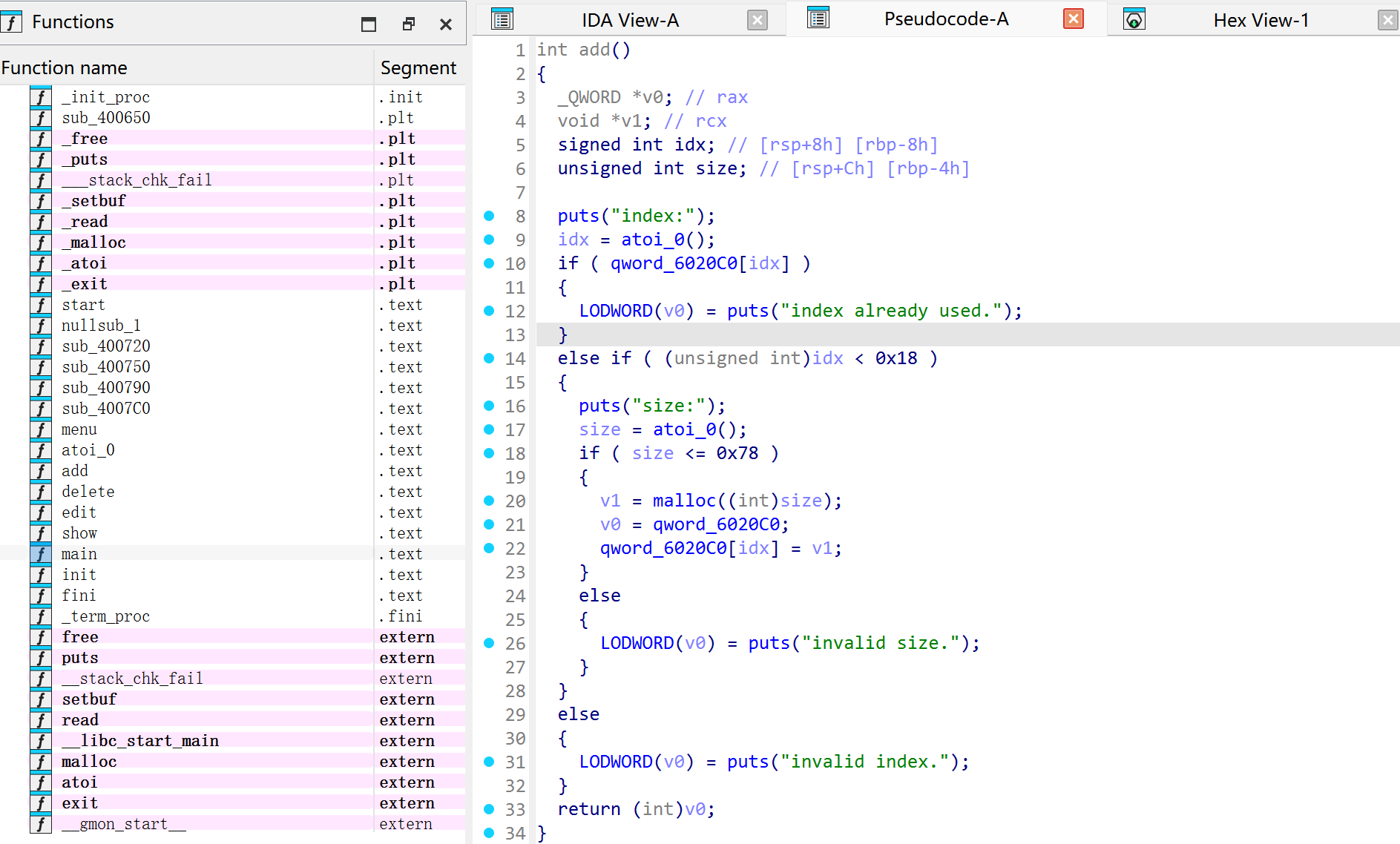
Task: Close the Hex View-1 tab
Action: 1387,20
